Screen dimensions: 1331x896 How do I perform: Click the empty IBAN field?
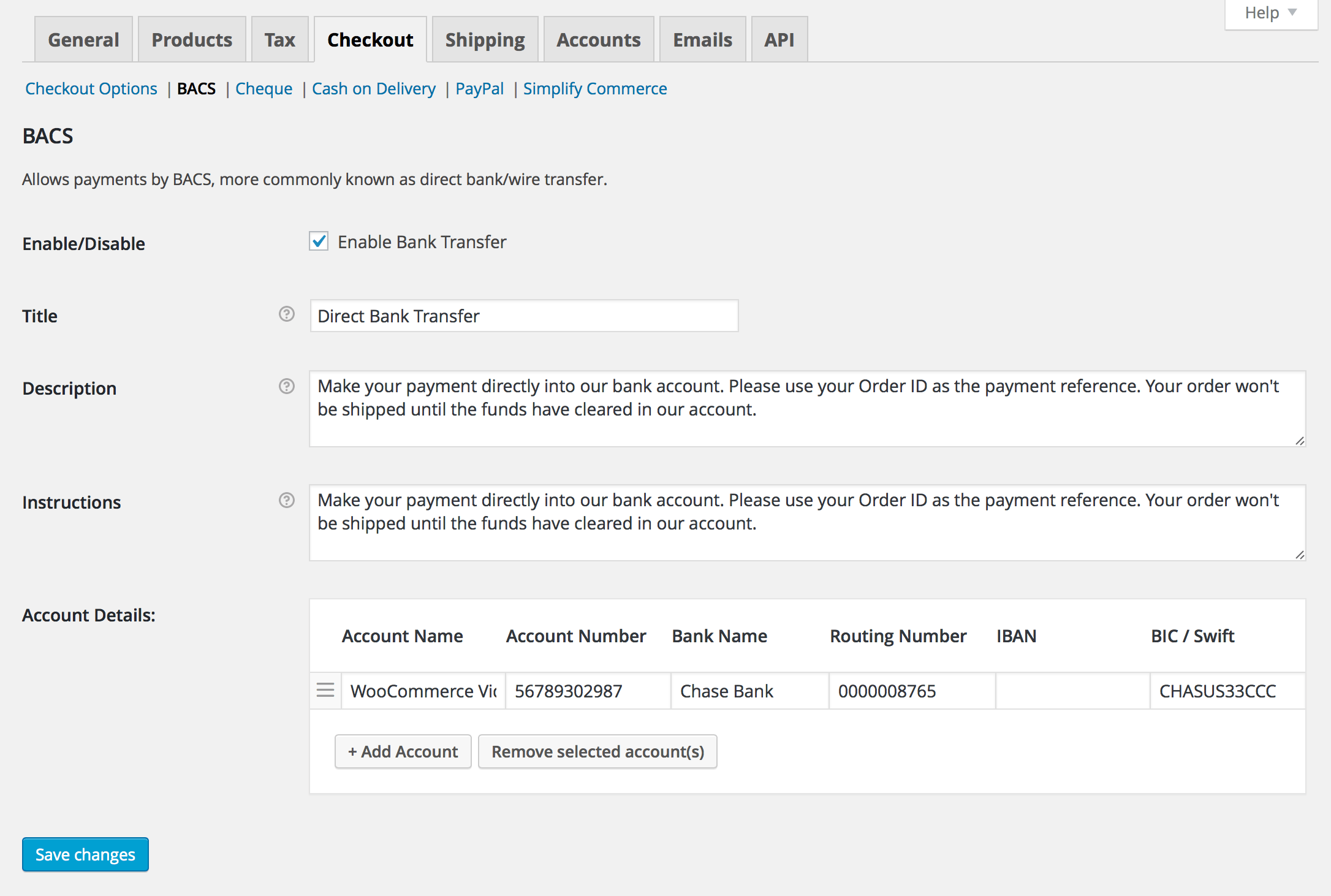(1072, 691)
